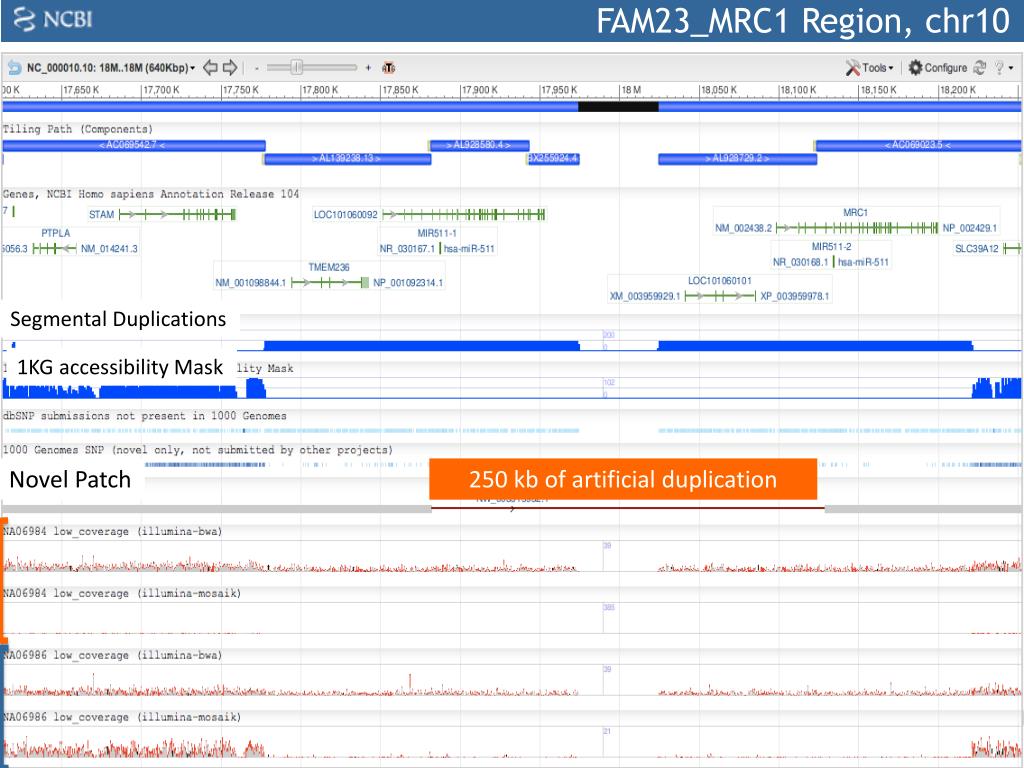Select transcript NR_030167.1

(407, 248)
